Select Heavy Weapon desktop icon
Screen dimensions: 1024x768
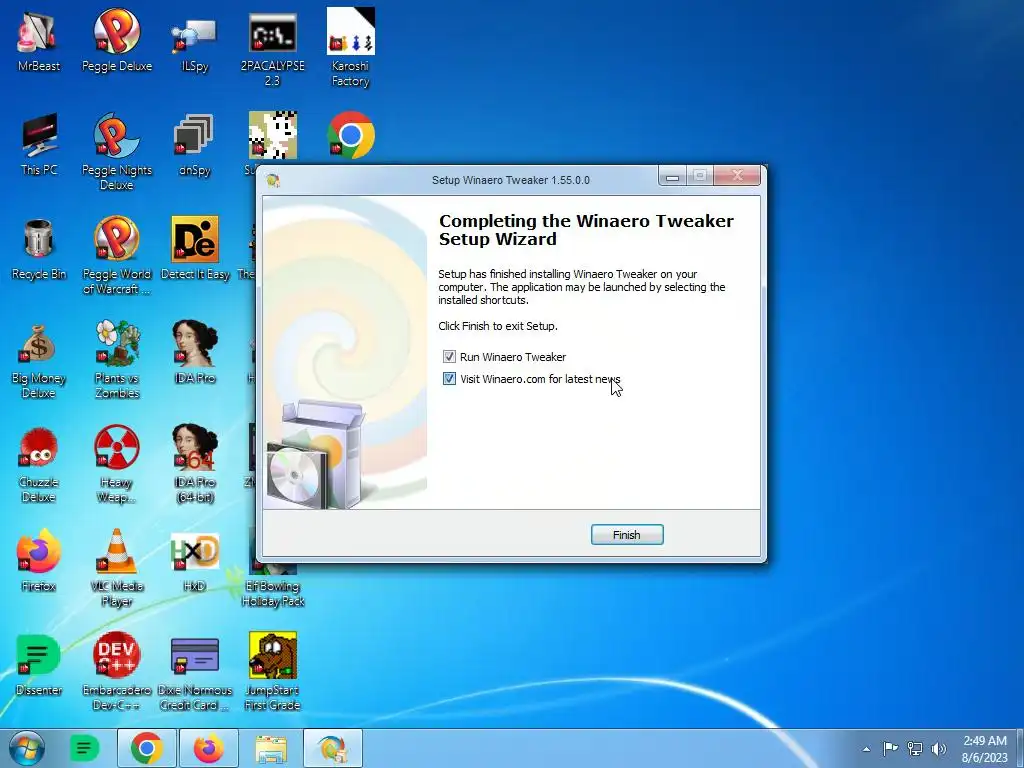[x=116, y=465]
